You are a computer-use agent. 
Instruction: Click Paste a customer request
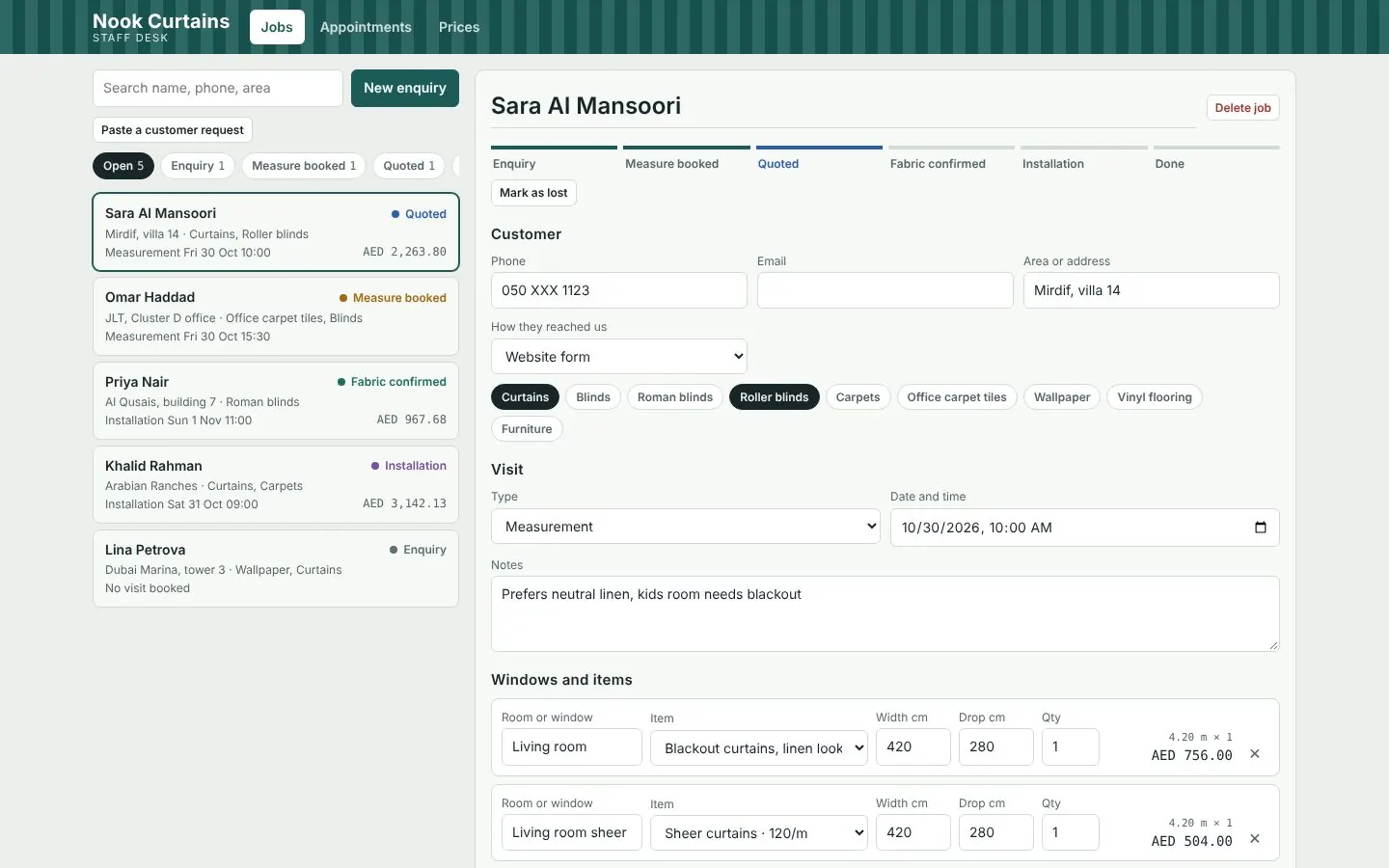(173, 130)
